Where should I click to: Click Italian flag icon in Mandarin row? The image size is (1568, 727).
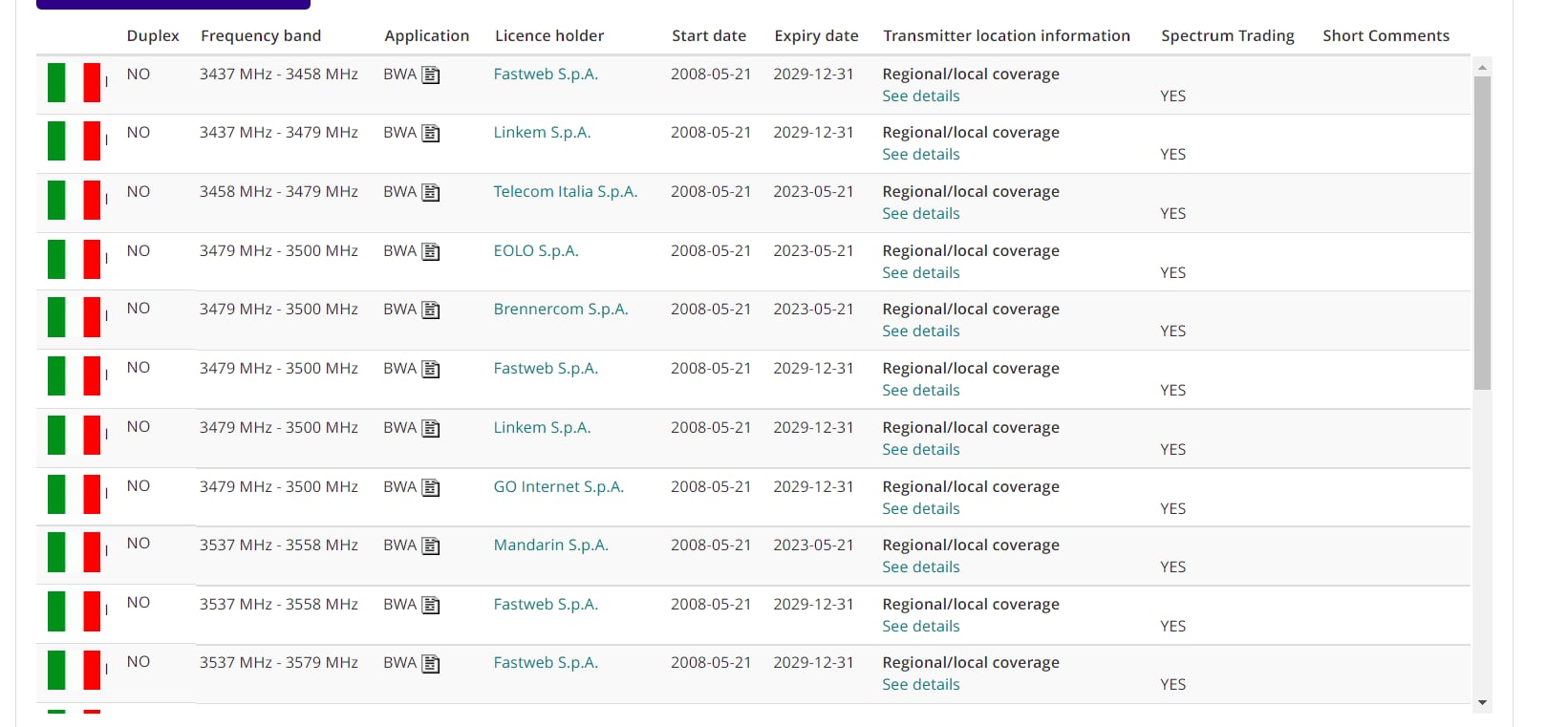click(x=74, y=553)
